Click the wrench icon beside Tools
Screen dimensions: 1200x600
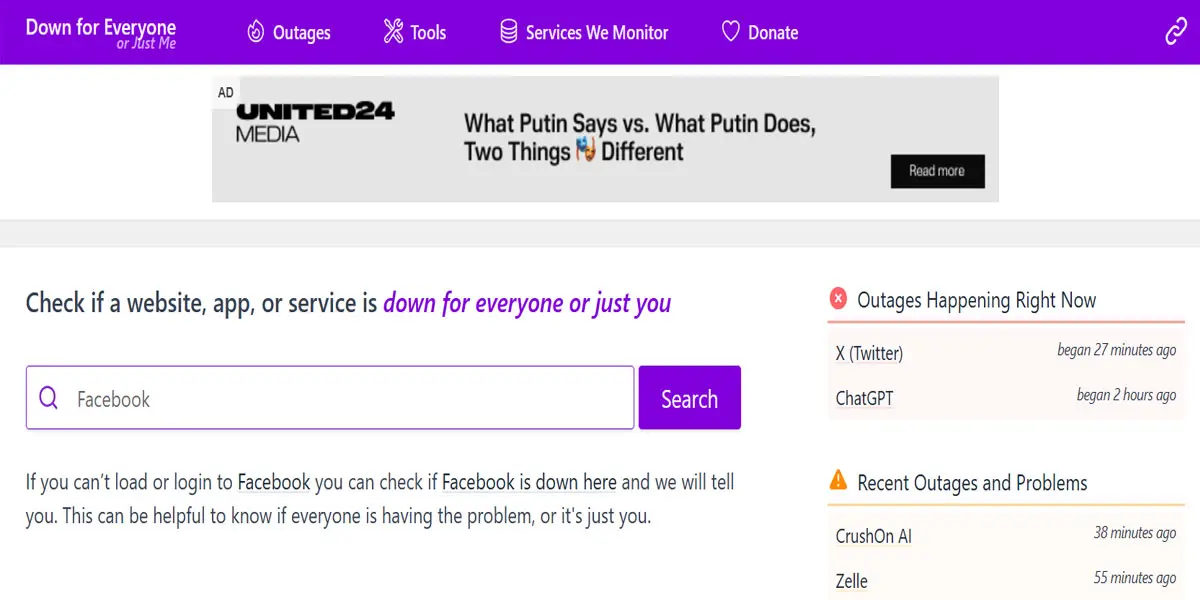(x=393, y=32)
